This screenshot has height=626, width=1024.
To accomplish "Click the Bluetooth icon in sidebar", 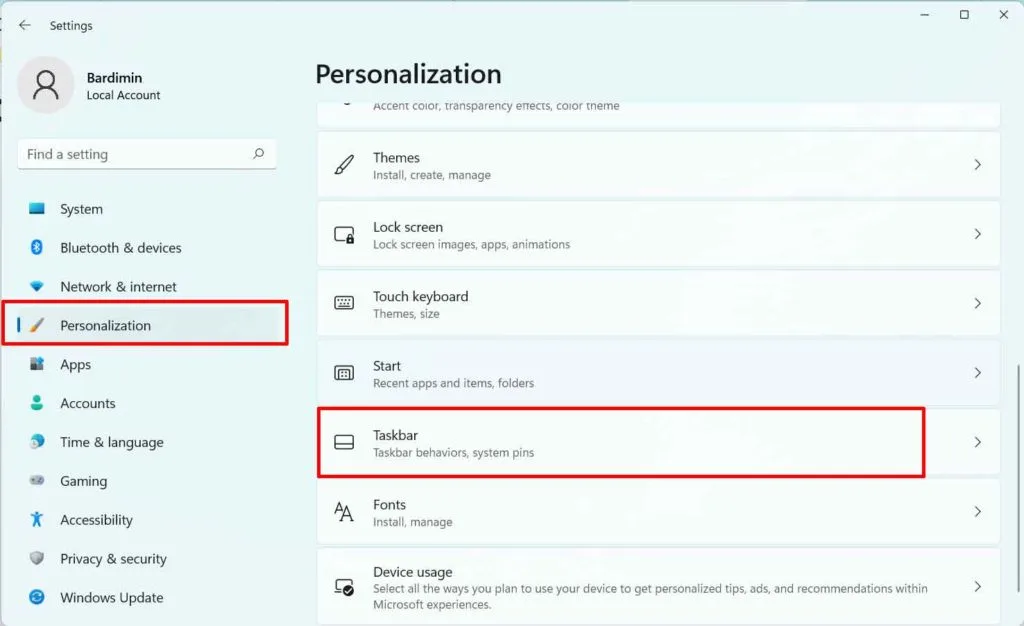I will [37, 247].
